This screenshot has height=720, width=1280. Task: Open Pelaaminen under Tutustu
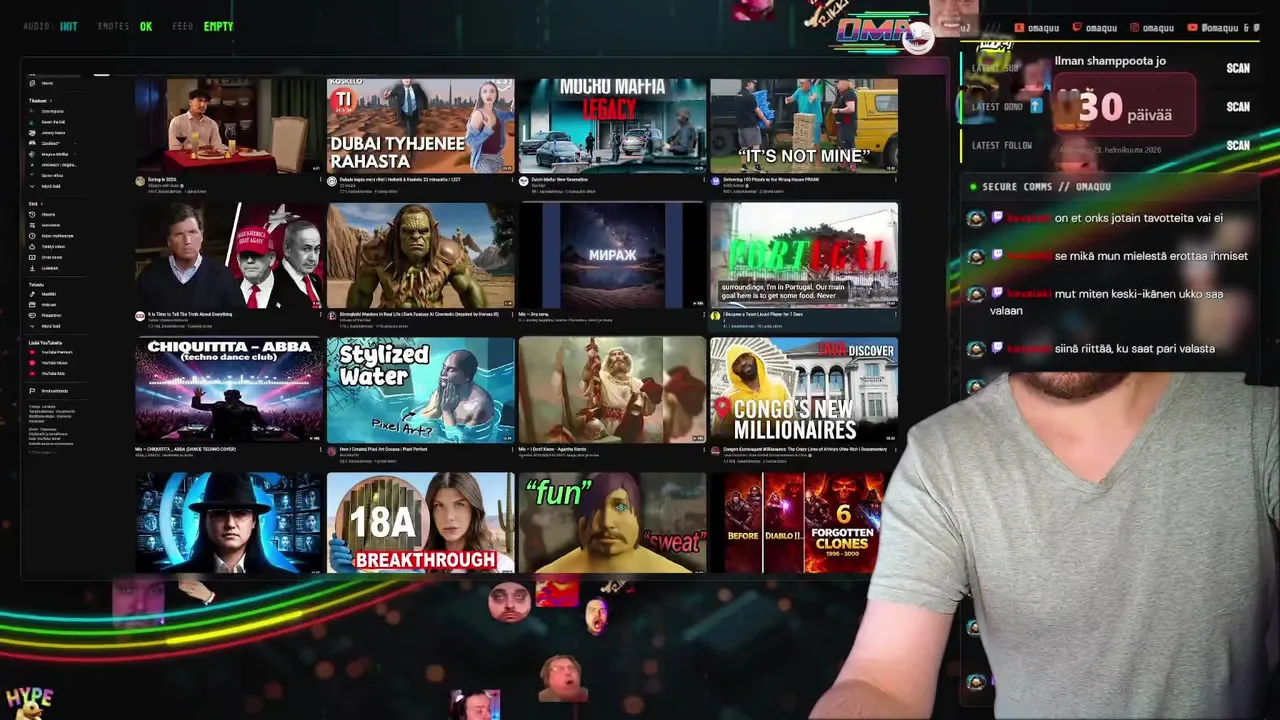pos(46,315)
